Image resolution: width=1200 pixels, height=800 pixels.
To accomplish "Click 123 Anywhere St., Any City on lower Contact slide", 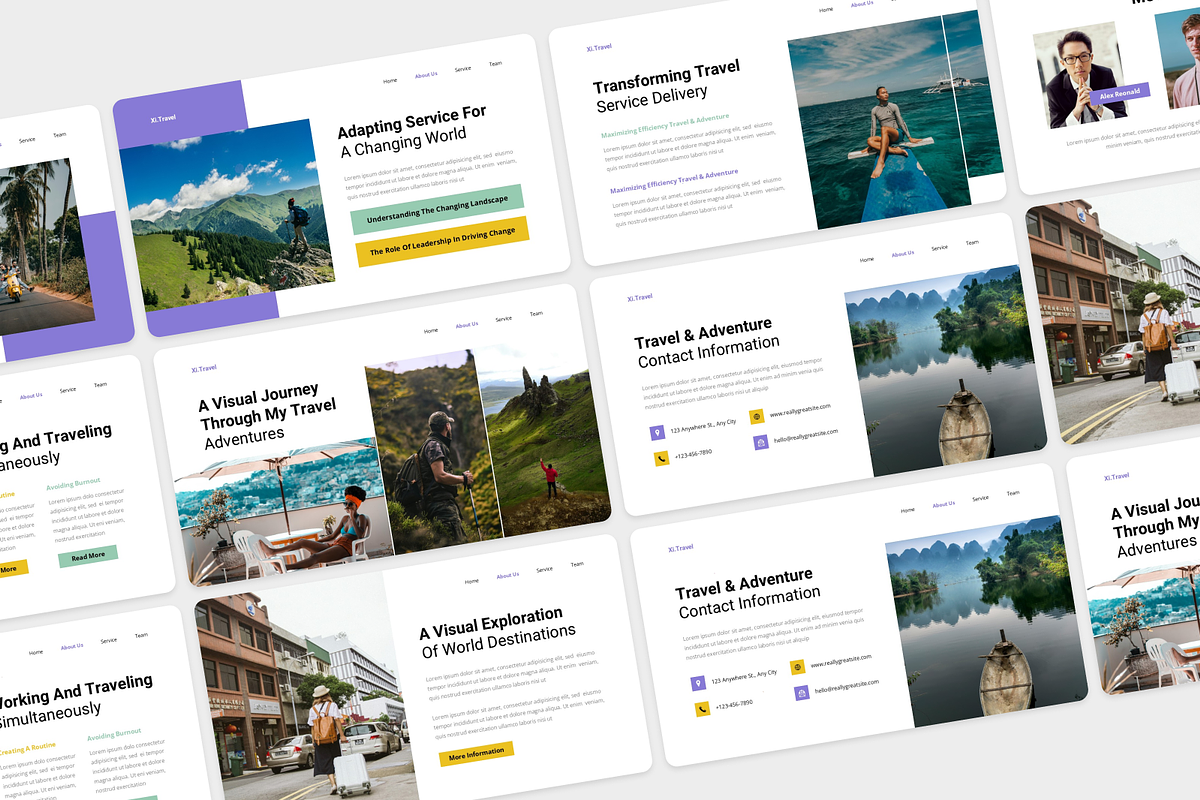I will tap(744, 677).
